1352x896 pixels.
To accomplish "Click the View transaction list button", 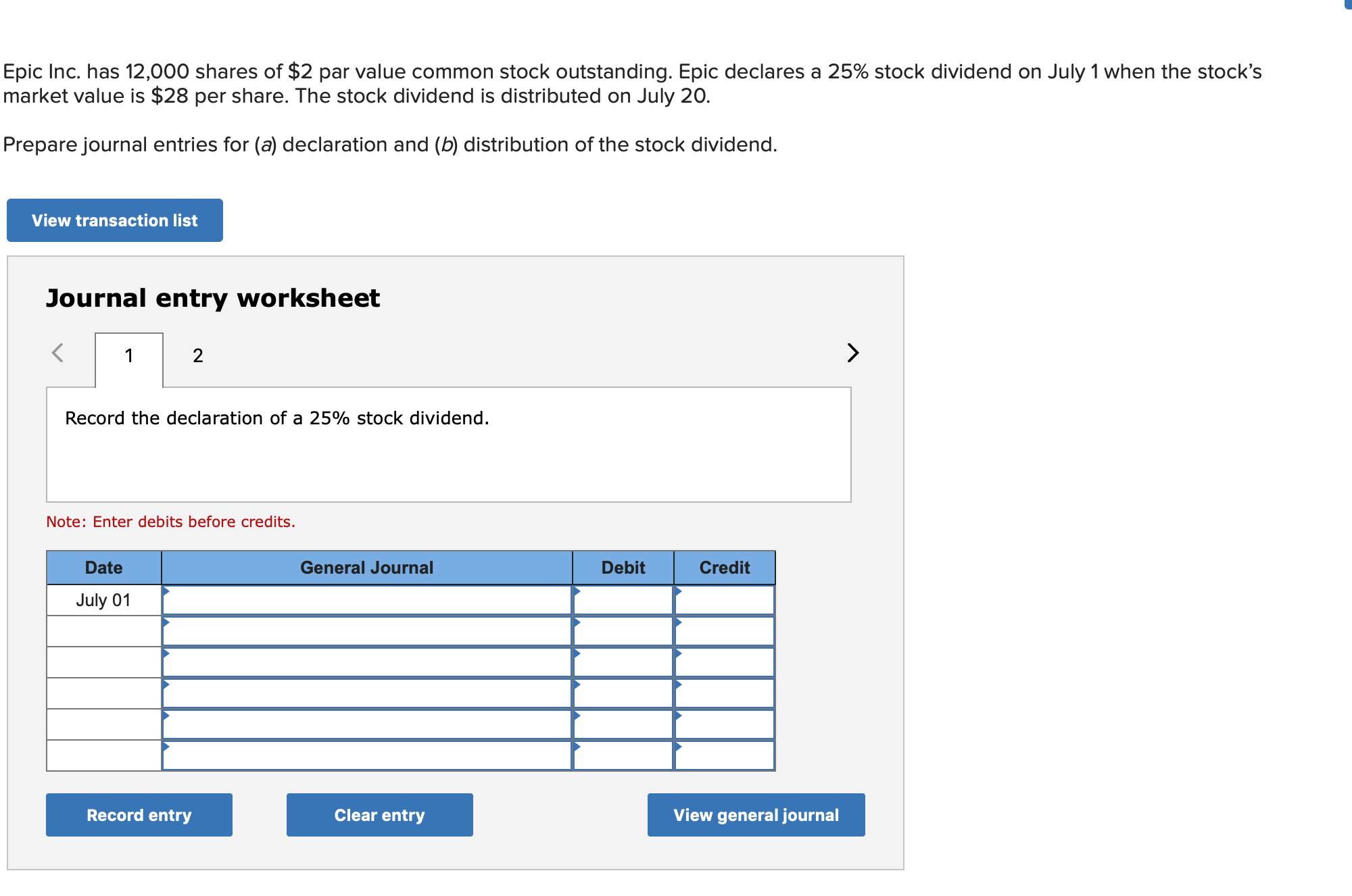I will pos(114,220).
